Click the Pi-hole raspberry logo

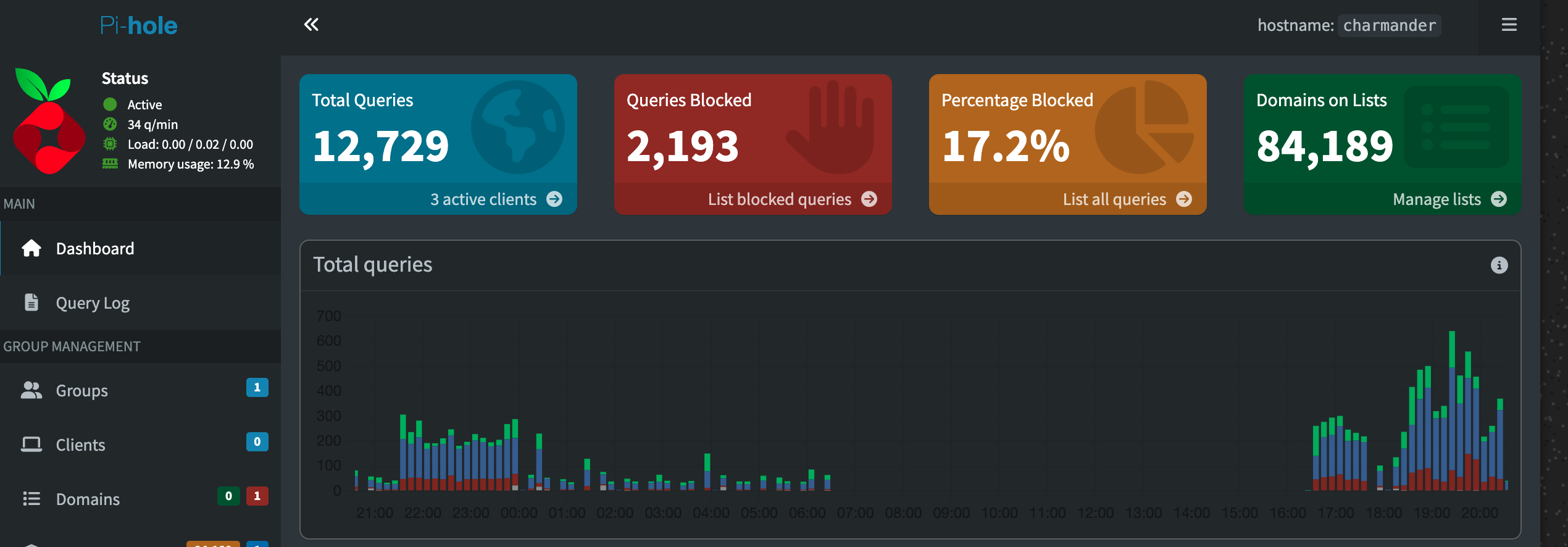pos(49,121)
